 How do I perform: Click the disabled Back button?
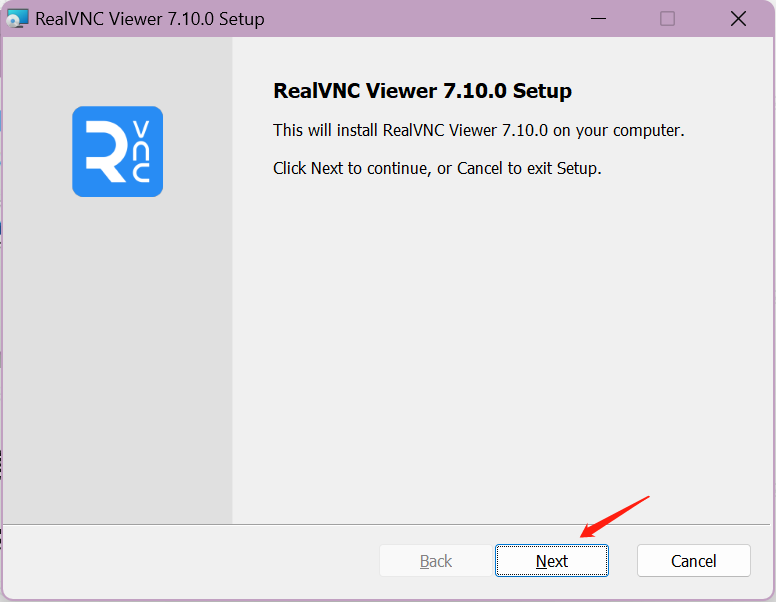tap(435, 561)
